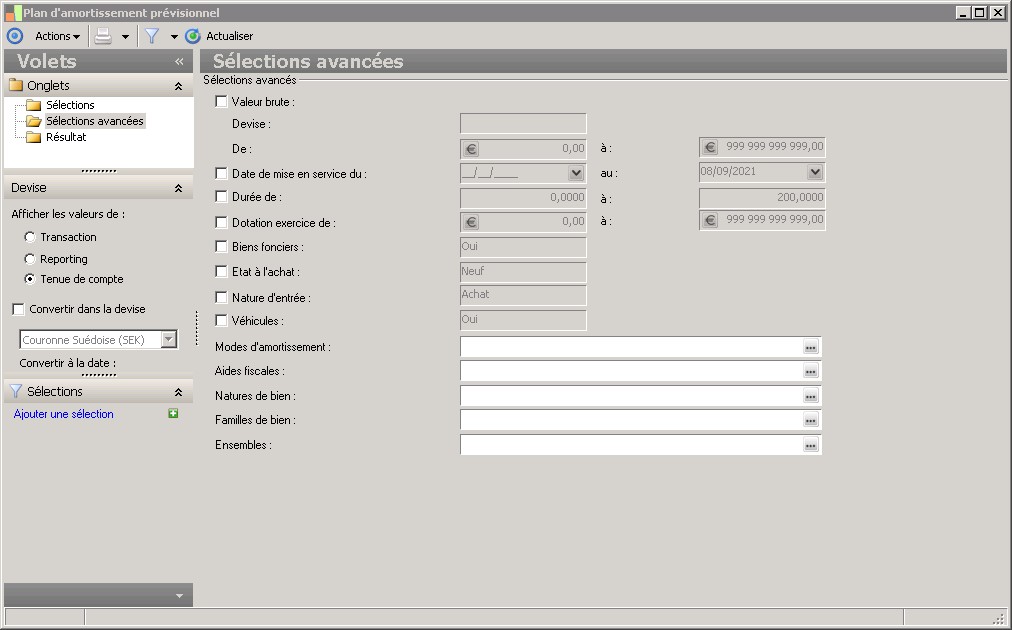Toggle the Véhicules checkbox
This screenshot has width=1012, height=630.
pyautogui.click(x=221, y=320)
